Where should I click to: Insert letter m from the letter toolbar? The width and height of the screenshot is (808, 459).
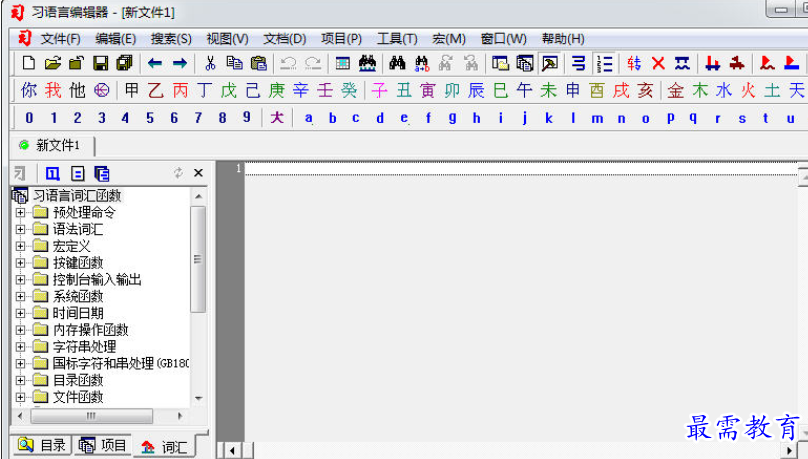(x=597, y=118)
